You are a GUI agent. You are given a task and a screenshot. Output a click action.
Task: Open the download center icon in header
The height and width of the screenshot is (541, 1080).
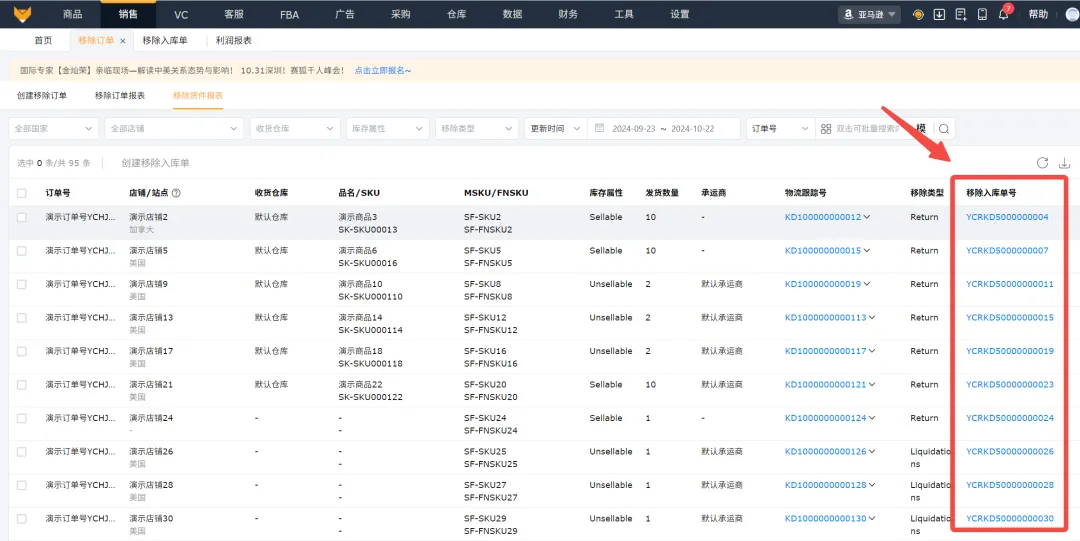(x=939, y=14)
